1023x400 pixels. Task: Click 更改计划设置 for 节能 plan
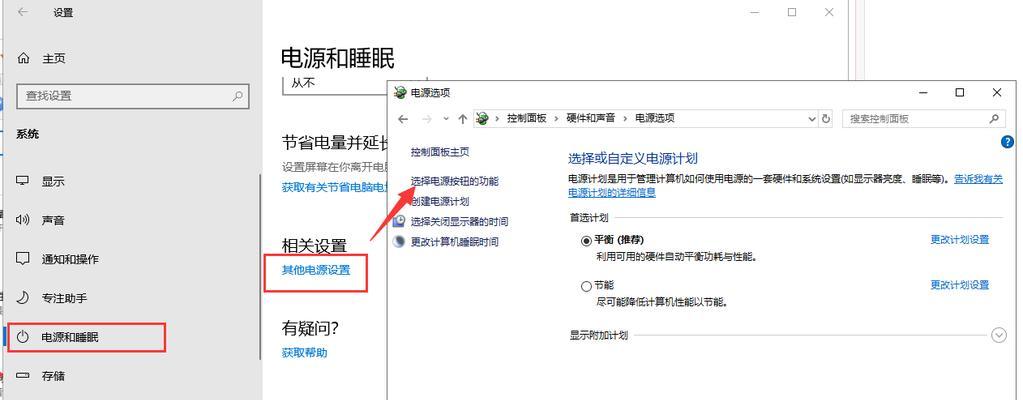(960, 285)
